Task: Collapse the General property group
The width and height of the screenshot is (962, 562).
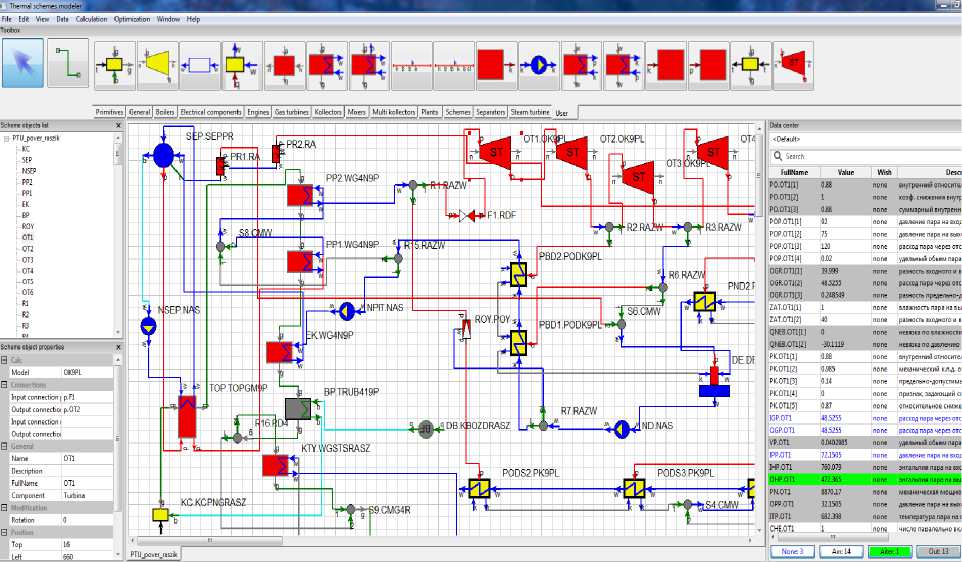Action: (x=6, y=447)
